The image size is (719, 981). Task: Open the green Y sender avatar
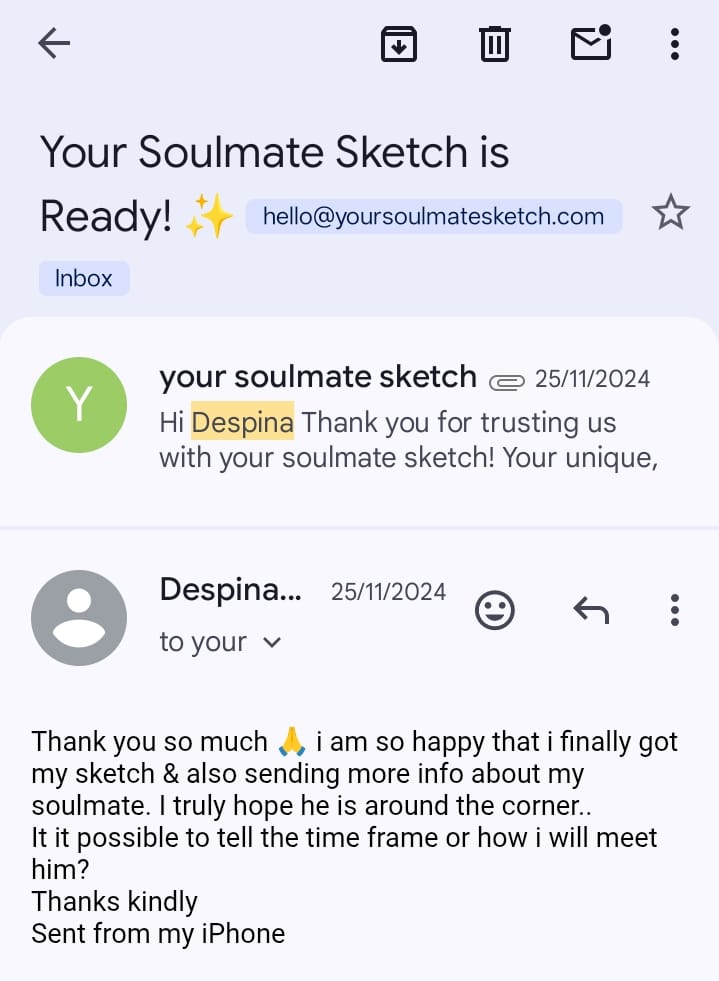click(79, 405)
